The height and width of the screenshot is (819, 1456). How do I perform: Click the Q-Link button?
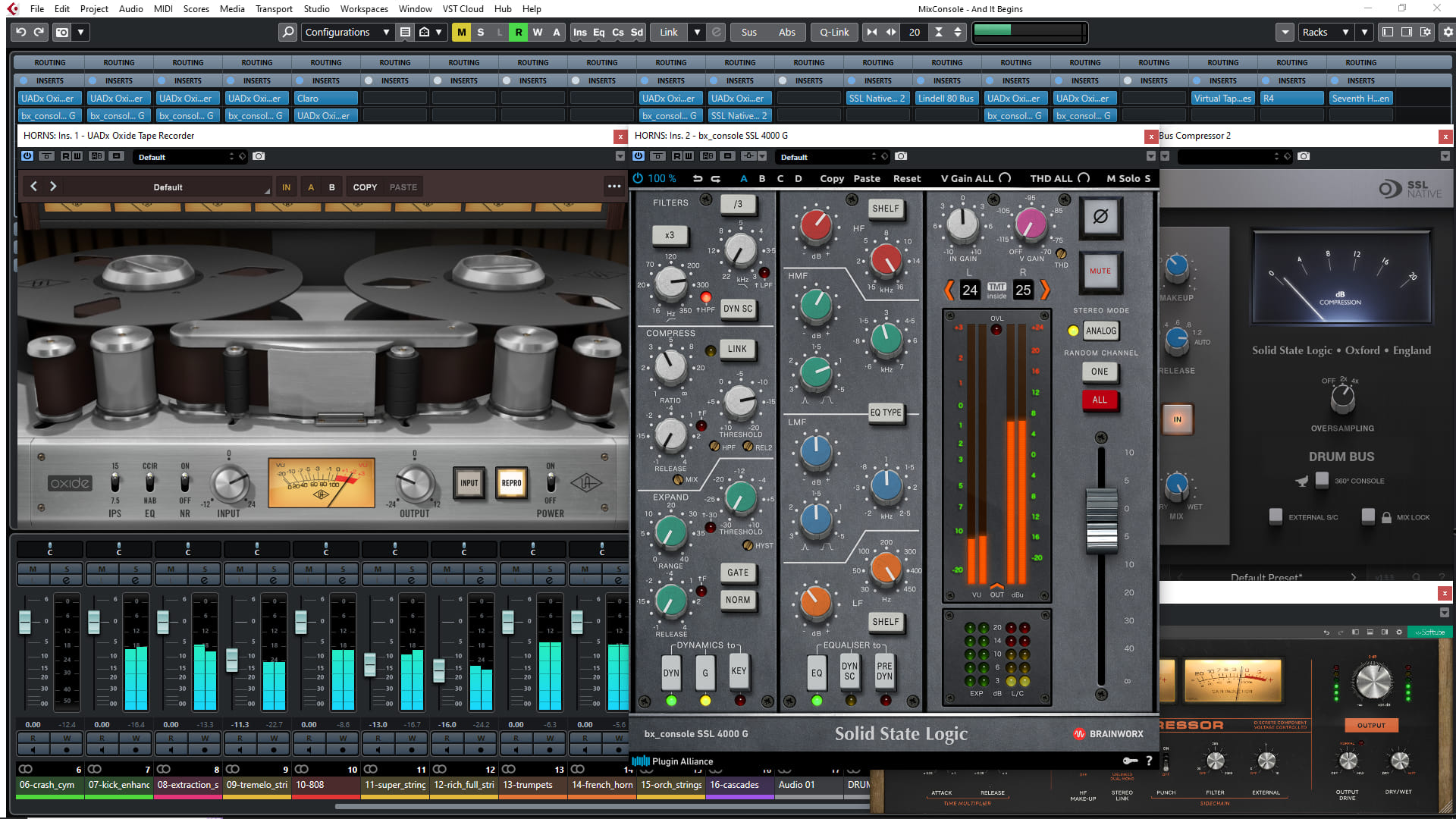pos(834,32)
